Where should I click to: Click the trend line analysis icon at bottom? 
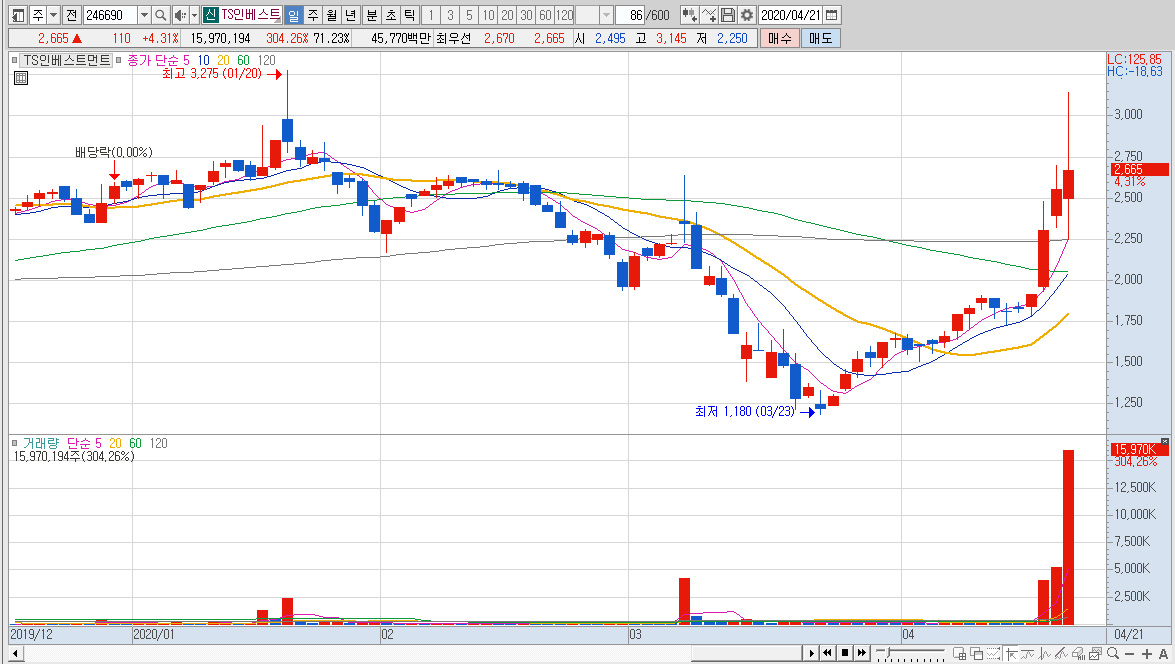[x=1027, y=654]
